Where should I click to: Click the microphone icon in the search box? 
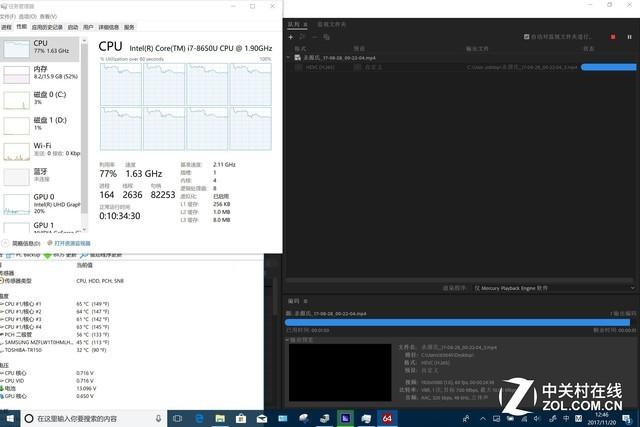tap(160, 417)
